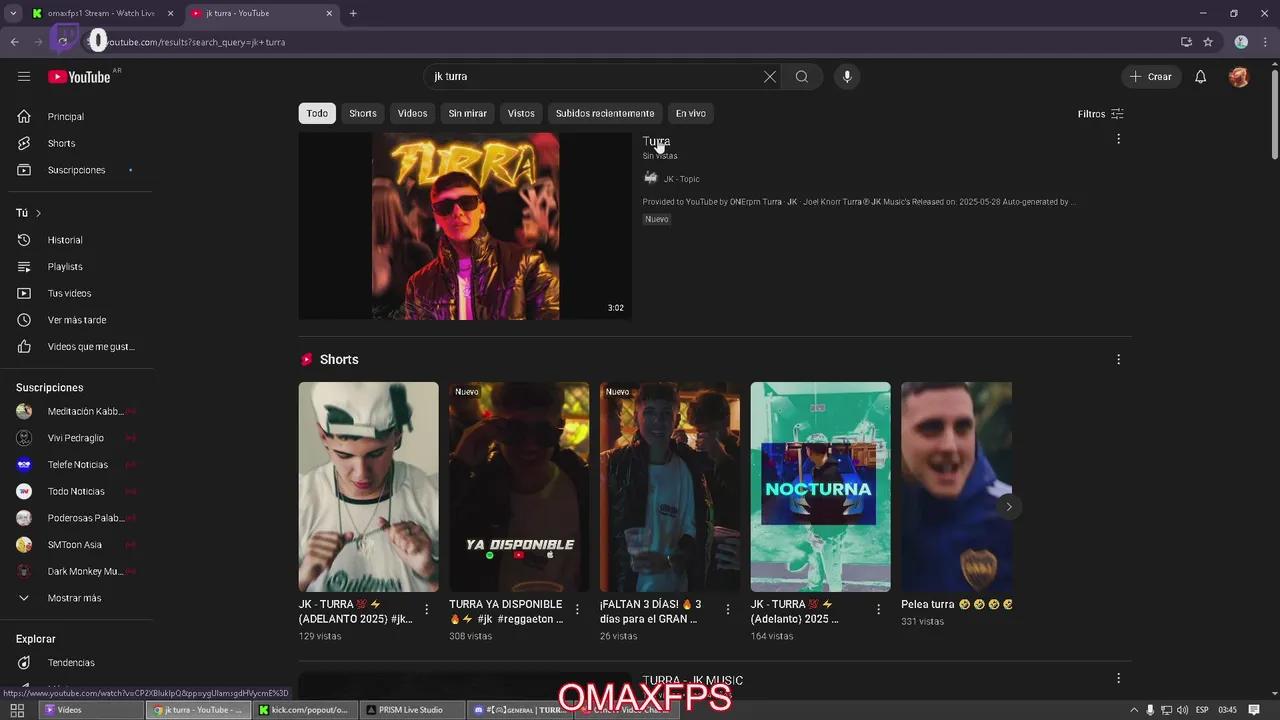Select the Shorts filter chip

tap(363, 113)
